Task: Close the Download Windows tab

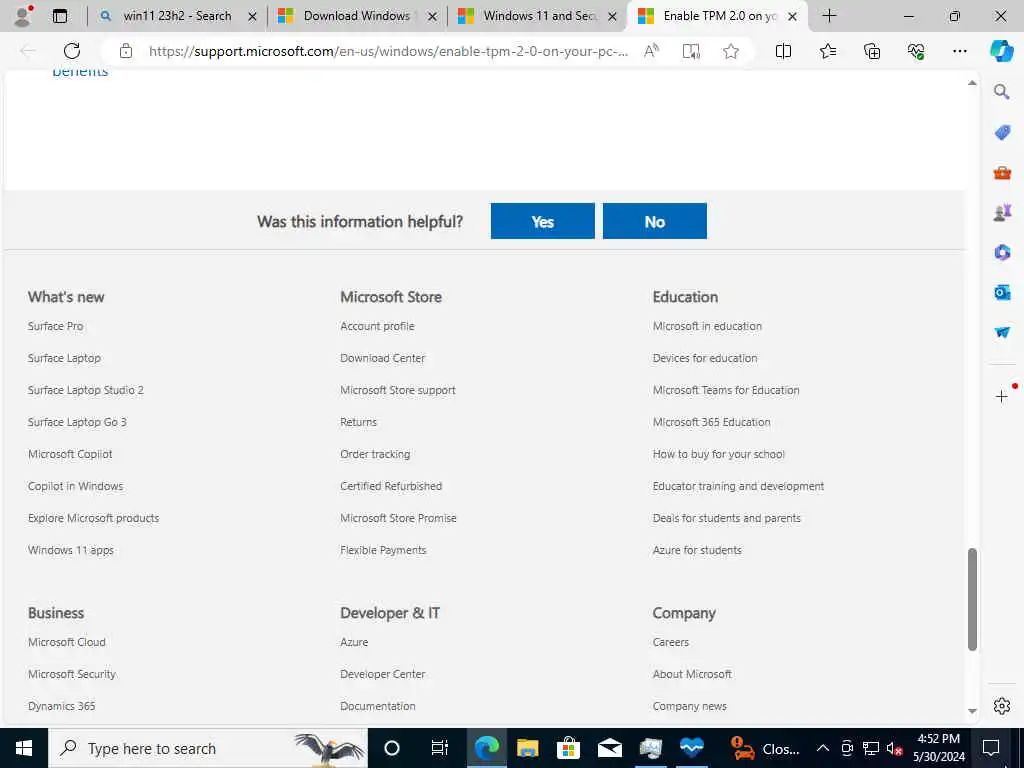Action: click(432, 17)
